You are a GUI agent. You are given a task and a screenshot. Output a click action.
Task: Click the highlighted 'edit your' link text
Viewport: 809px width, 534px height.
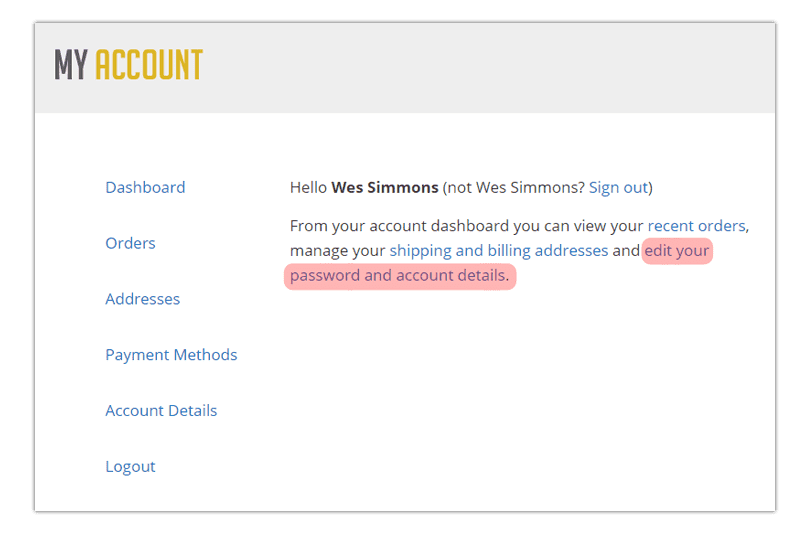[x=677, y=251]
